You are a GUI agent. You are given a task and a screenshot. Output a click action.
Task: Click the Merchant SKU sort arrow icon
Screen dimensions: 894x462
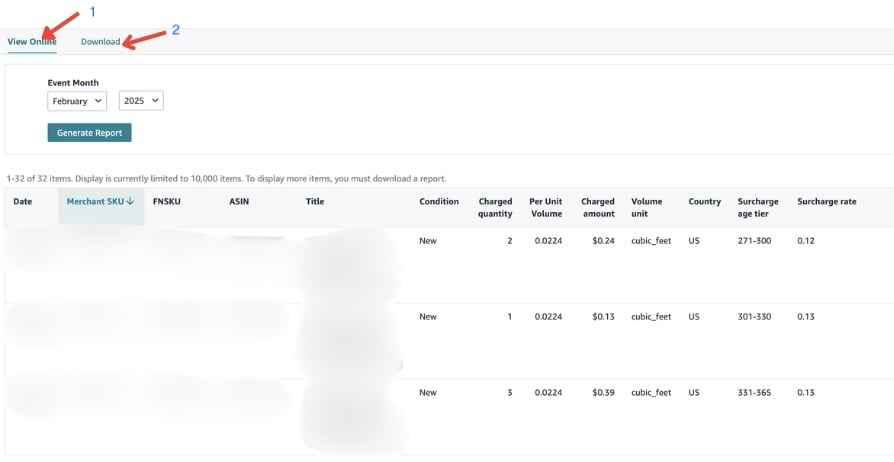coord(131,202)
